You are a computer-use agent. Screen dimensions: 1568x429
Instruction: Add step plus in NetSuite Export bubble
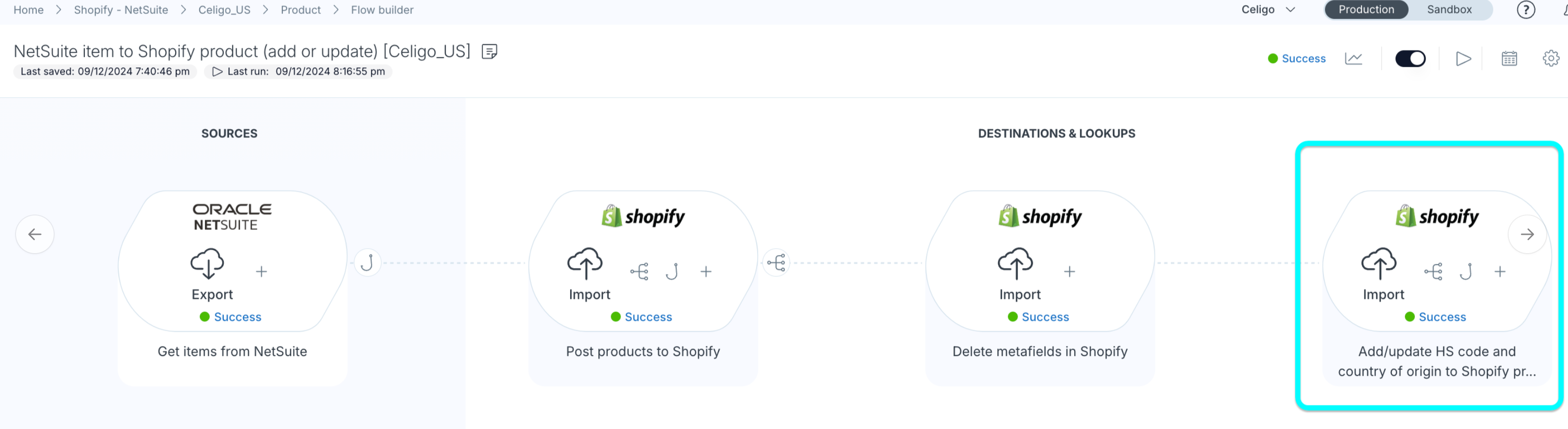(x=261, y=271)
